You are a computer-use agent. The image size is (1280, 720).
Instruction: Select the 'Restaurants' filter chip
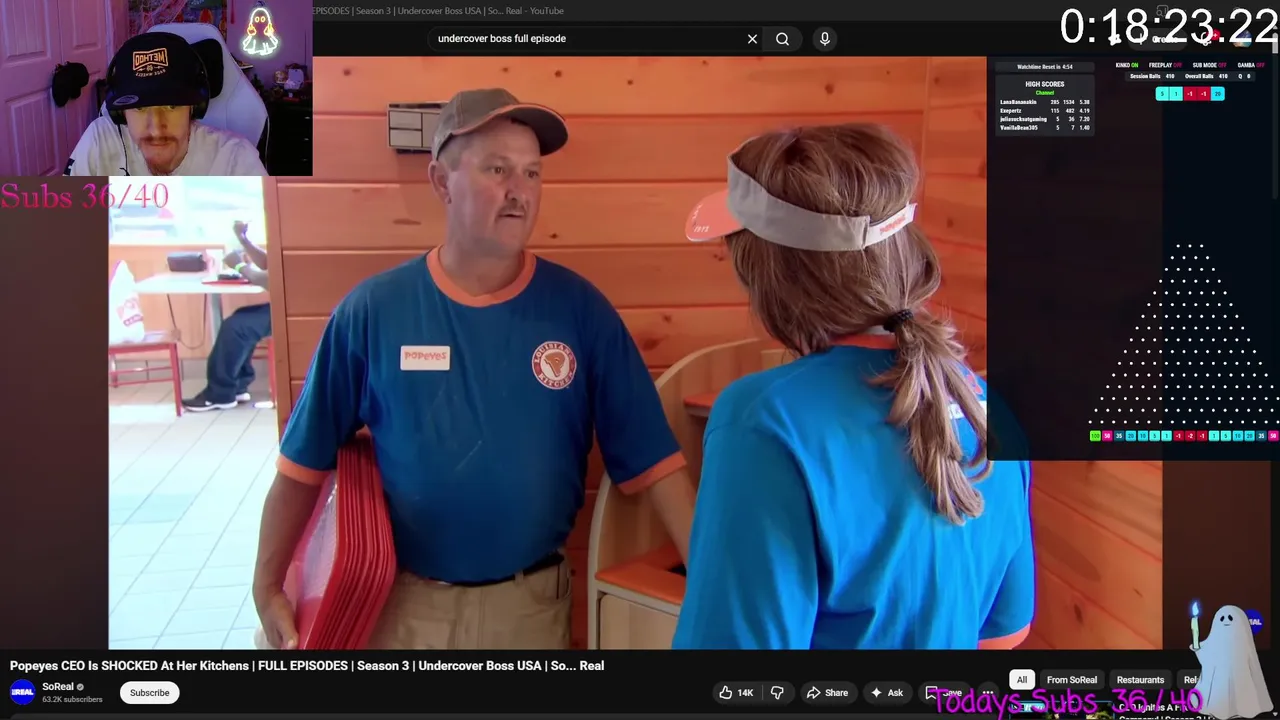coord(1140,680)
